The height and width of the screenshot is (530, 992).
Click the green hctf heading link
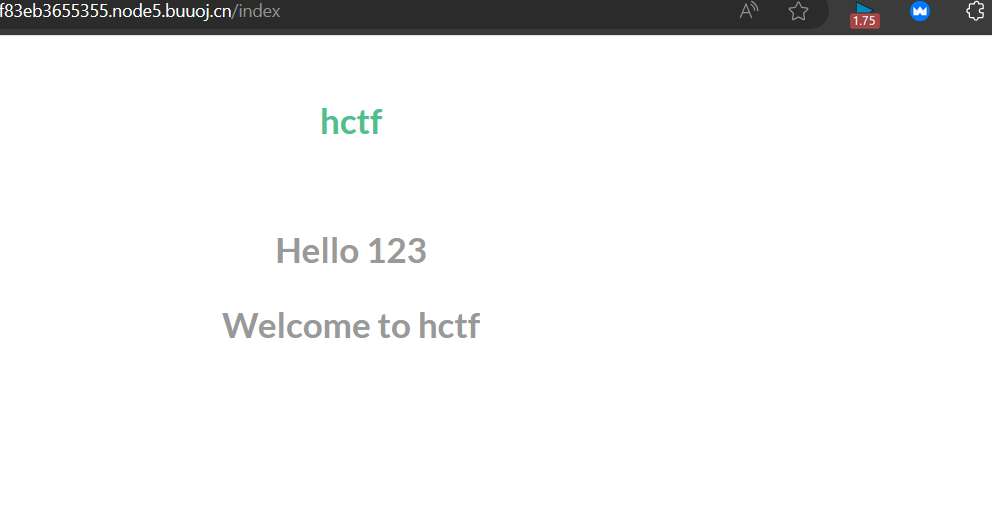coord(351,121)
